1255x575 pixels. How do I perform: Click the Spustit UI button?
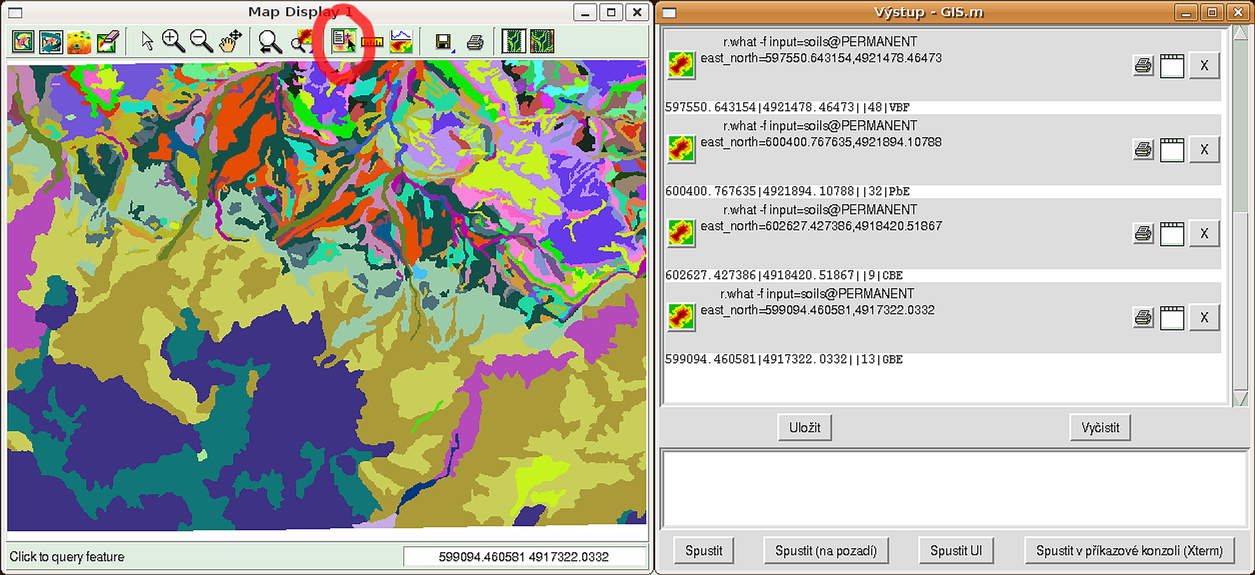click(955, 550)
